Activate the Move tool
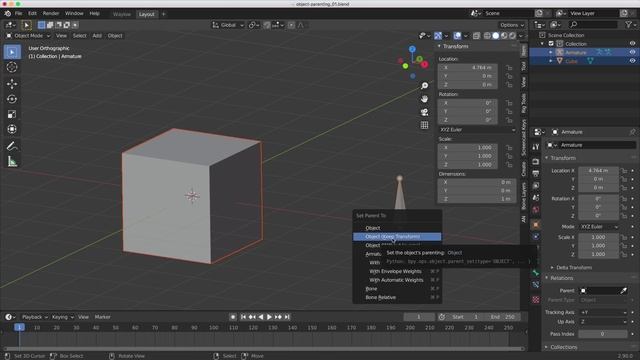Image resolution: width=640 pixels, height=360 pixels. tap(12, 84)
